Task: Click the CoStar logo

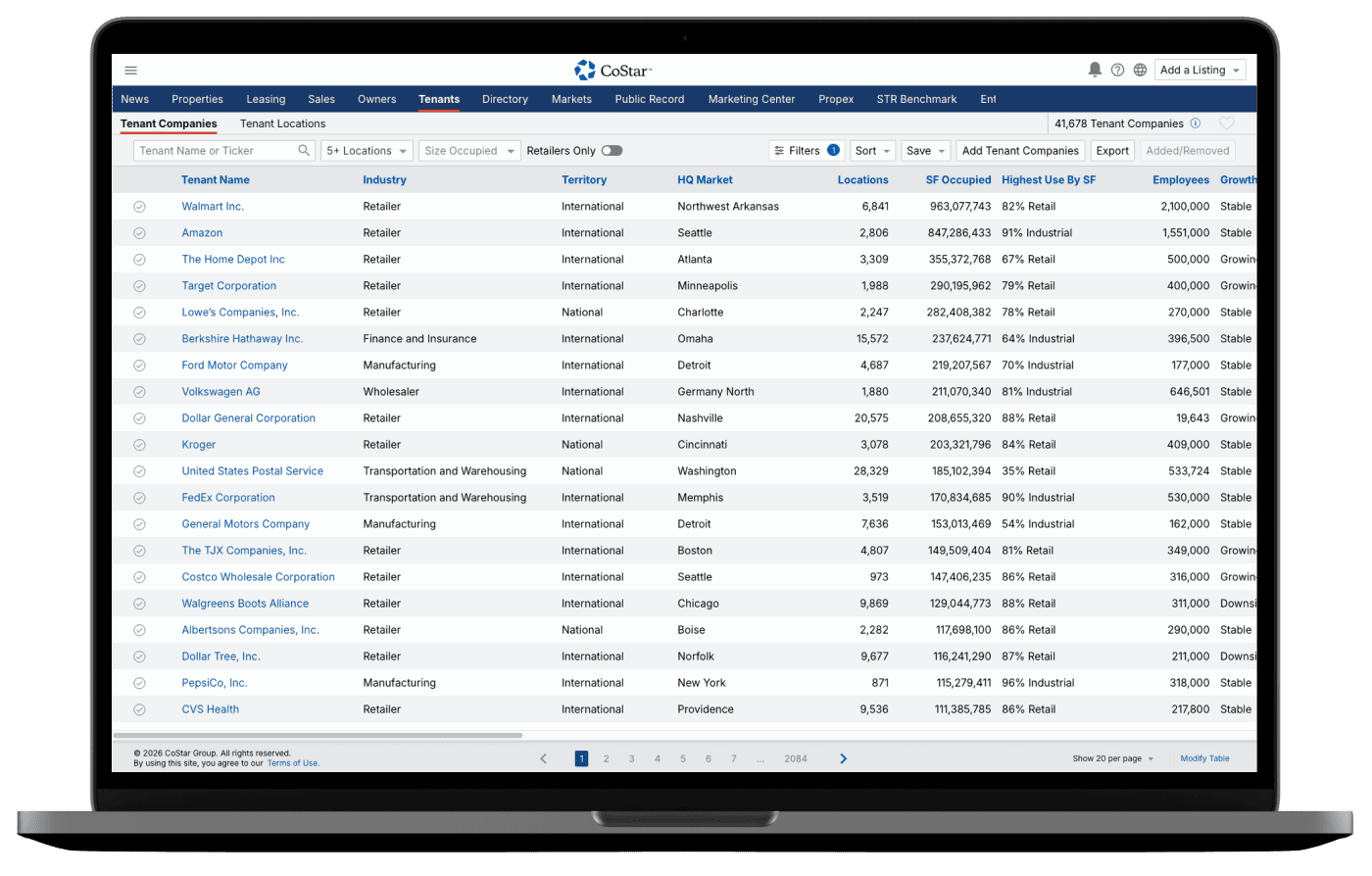Action: pos(612,70)
